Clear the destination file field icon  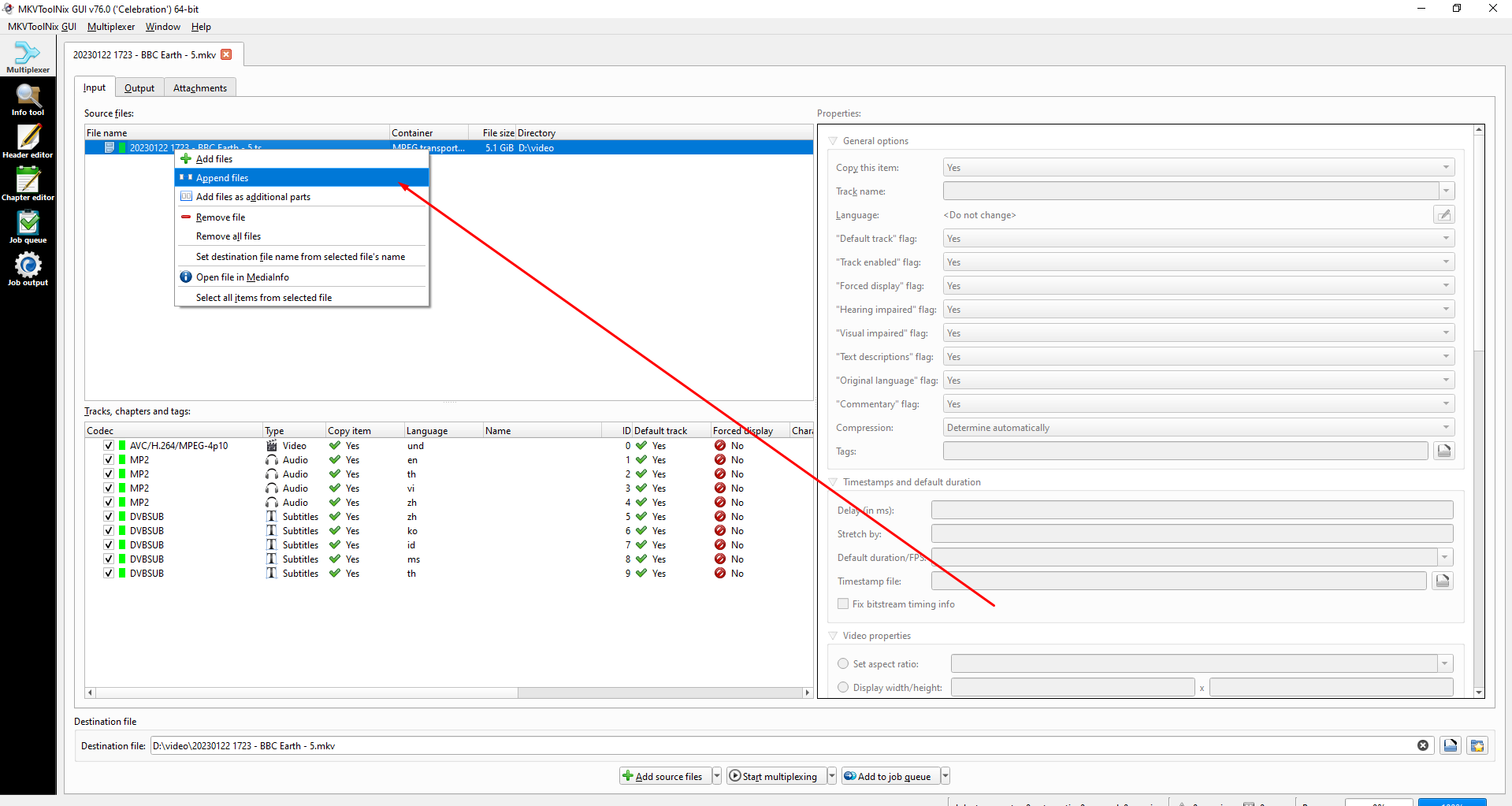1423,745
